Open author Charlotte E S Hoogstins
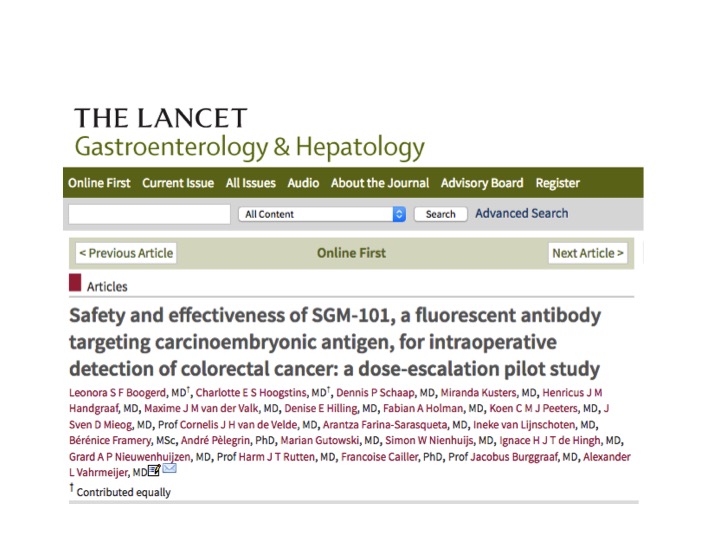 251,393
